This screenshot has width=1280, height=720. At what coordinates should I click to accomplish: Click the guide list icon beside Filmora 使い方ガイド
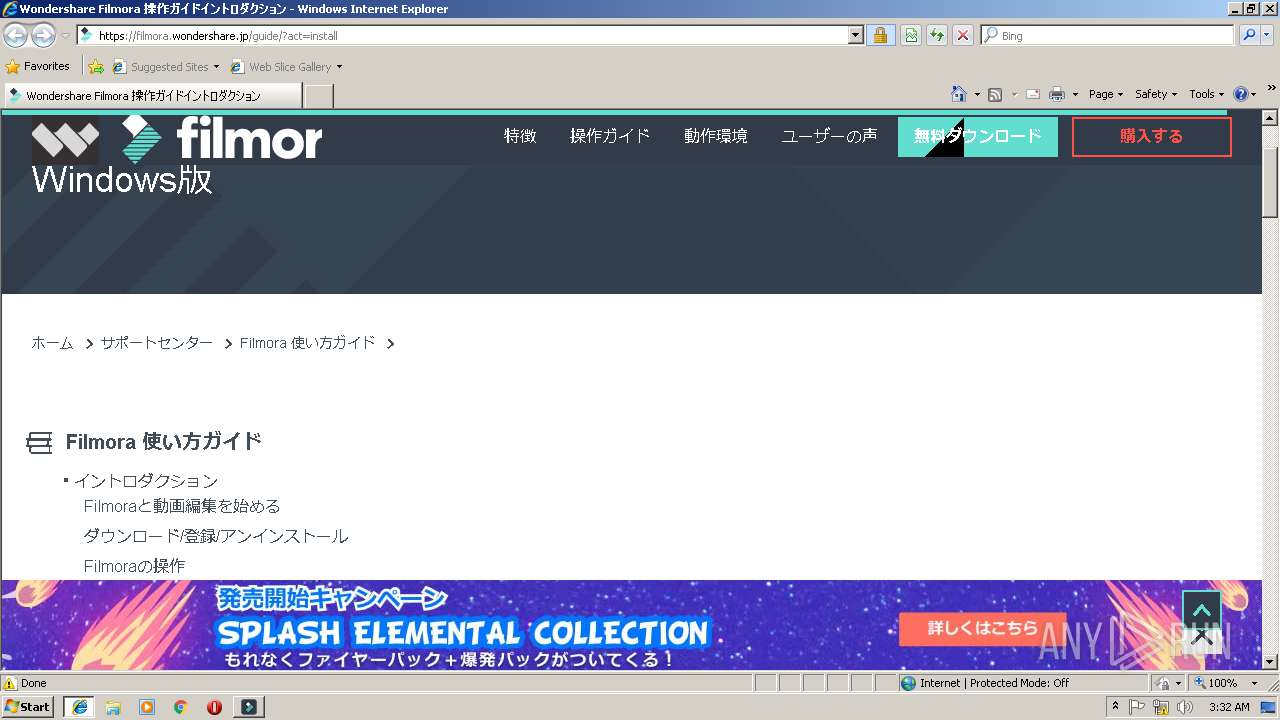pos(39,442)
